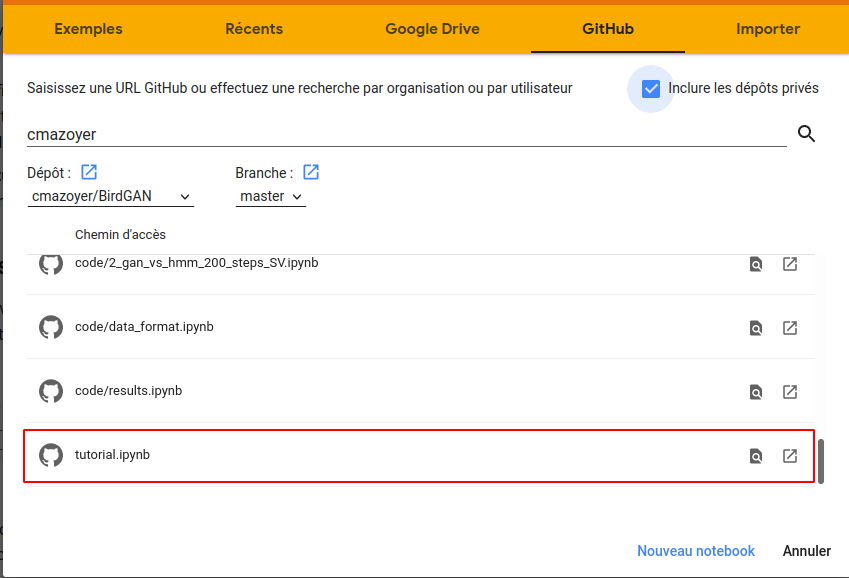Switch to the Exemples tab
The height and width of the screenshot is (578, 849).
[x=88, y=29]
